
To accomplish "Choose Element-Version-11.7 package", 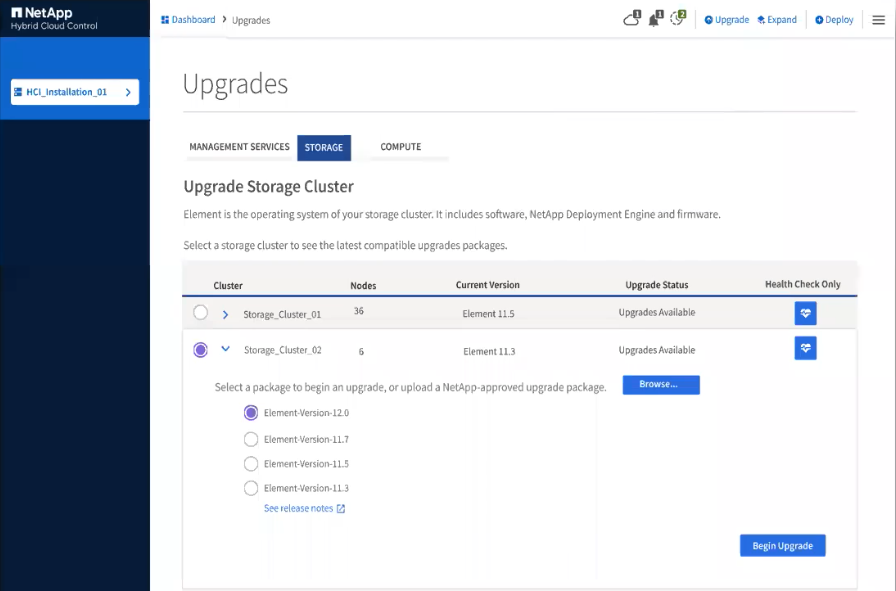I will coord(251,439).
